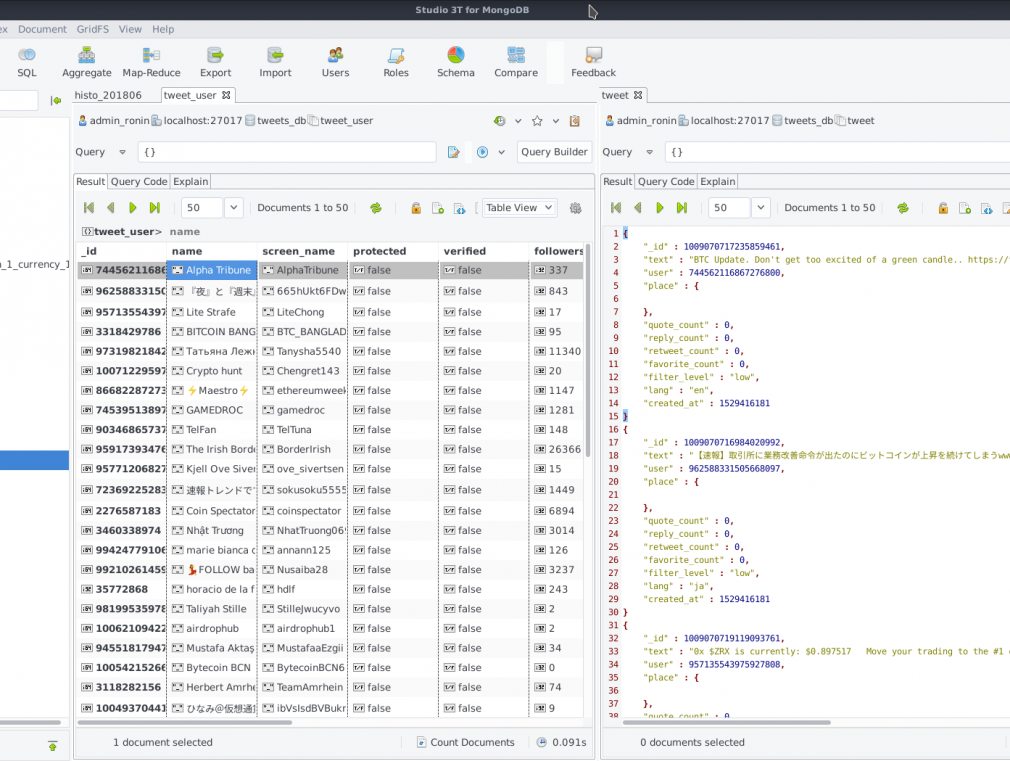Click the tweet panel query input field

point(837,152)
